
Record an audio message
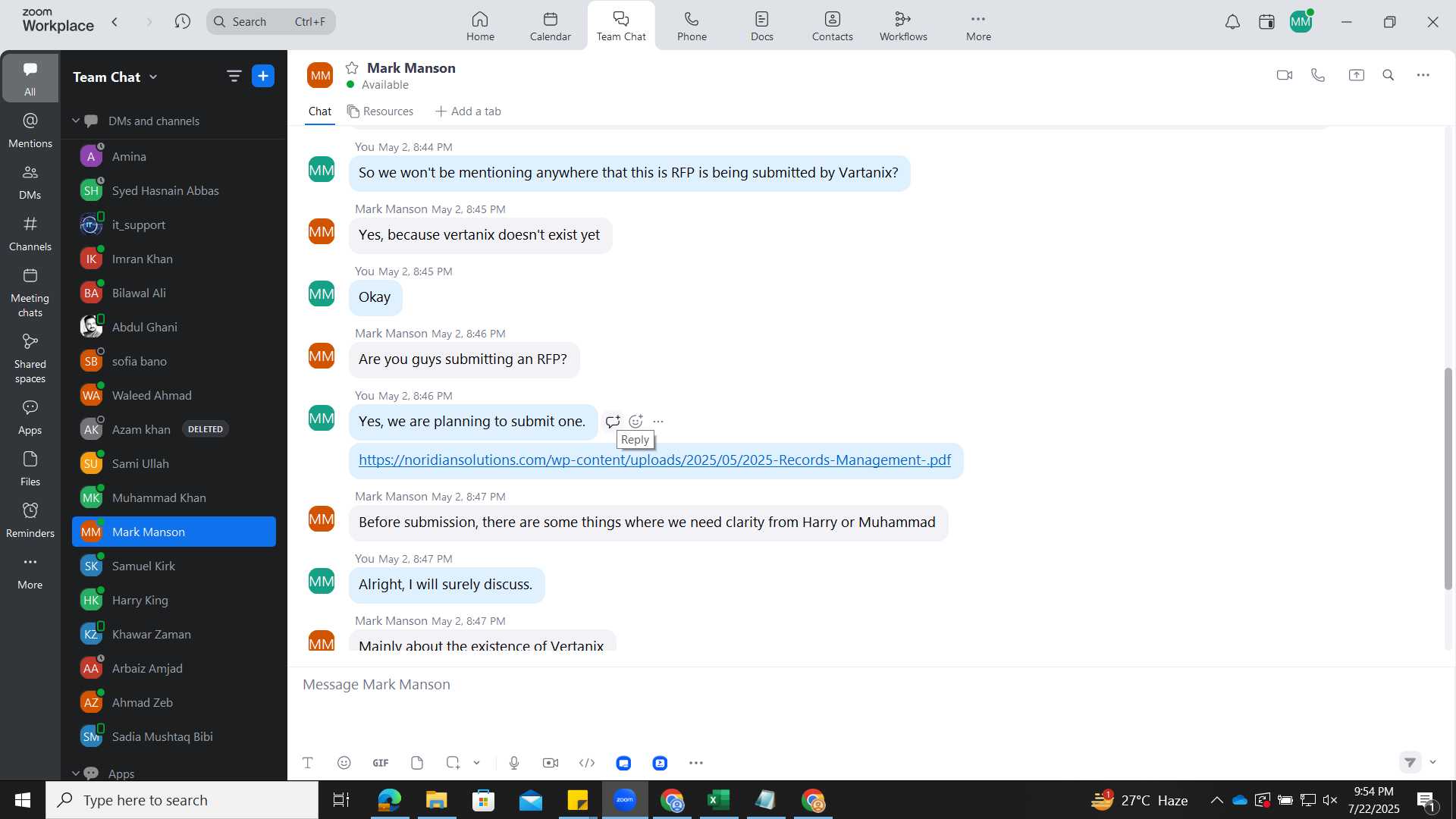point(514,763)
